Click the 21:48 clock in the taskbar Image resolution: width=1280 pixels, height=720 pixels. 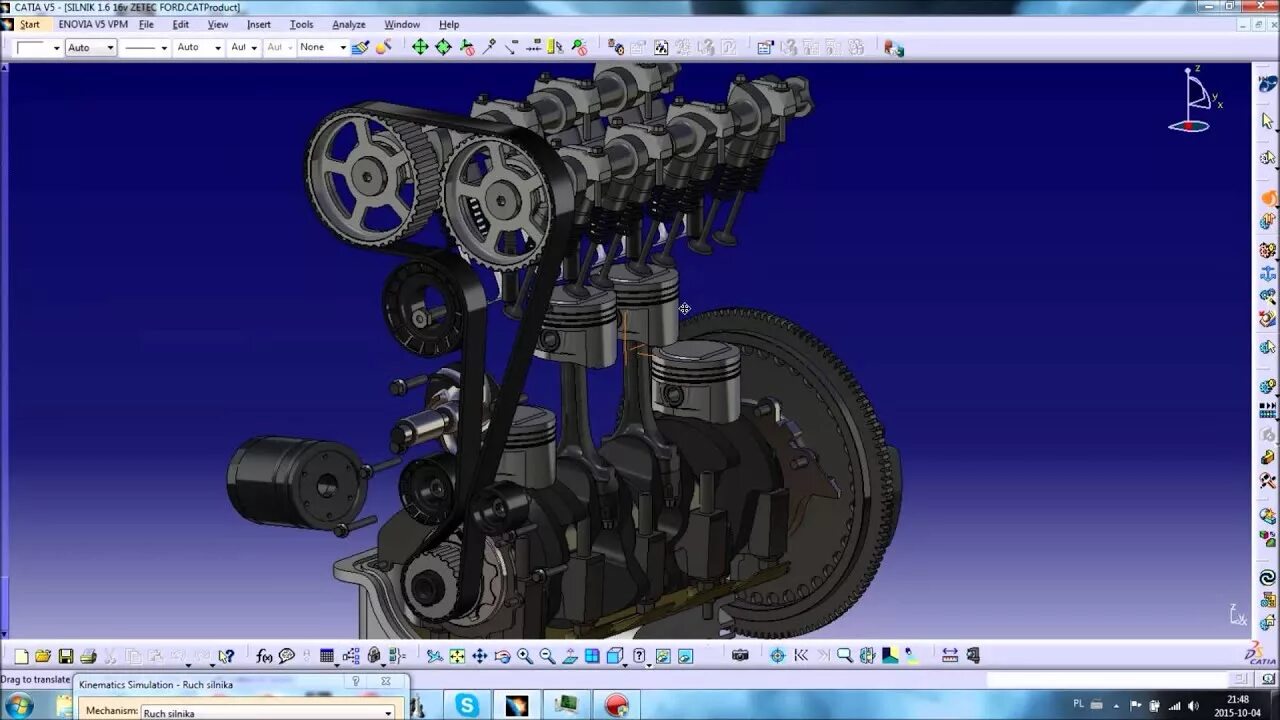1237,699
